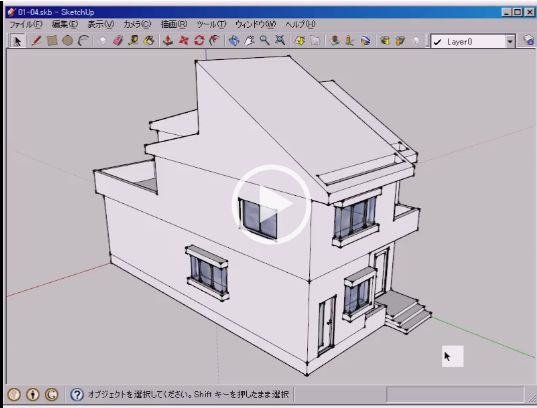Choose the red pencil Line tool
The image size is (537, 408).
click(x=36, y=41)
